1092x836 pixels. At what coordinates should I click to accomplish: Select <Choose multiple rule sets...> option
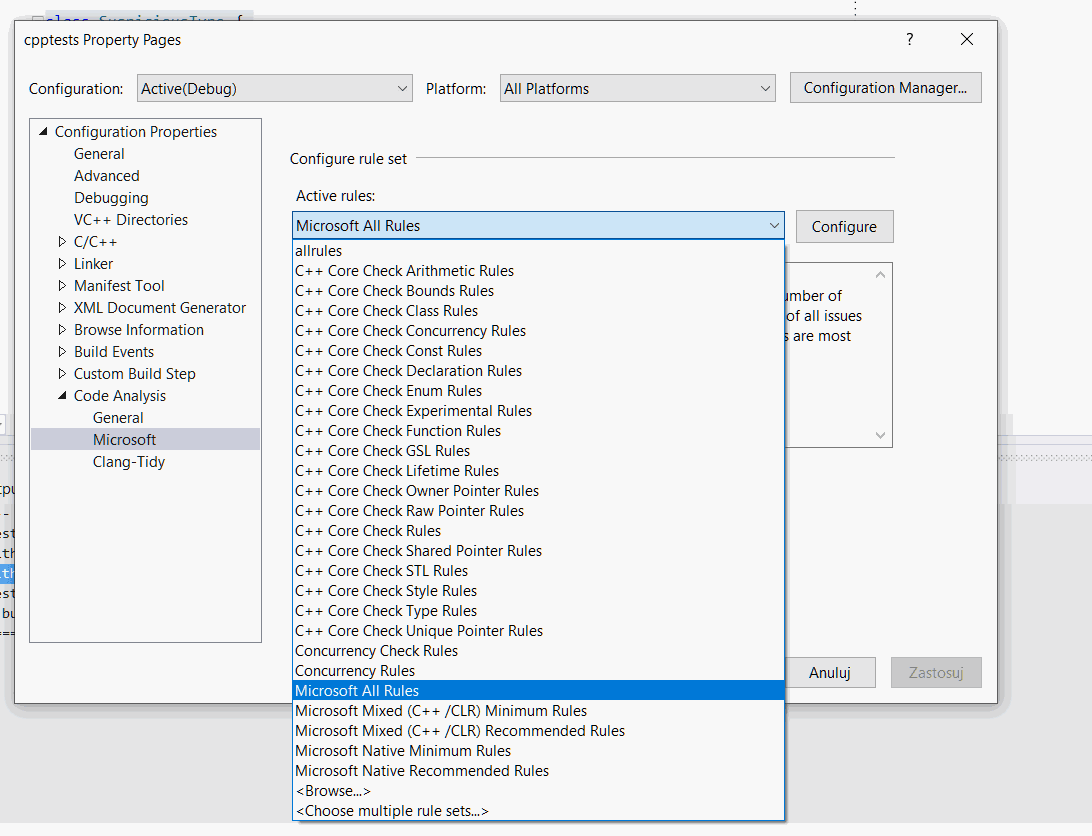pos(538,811)
